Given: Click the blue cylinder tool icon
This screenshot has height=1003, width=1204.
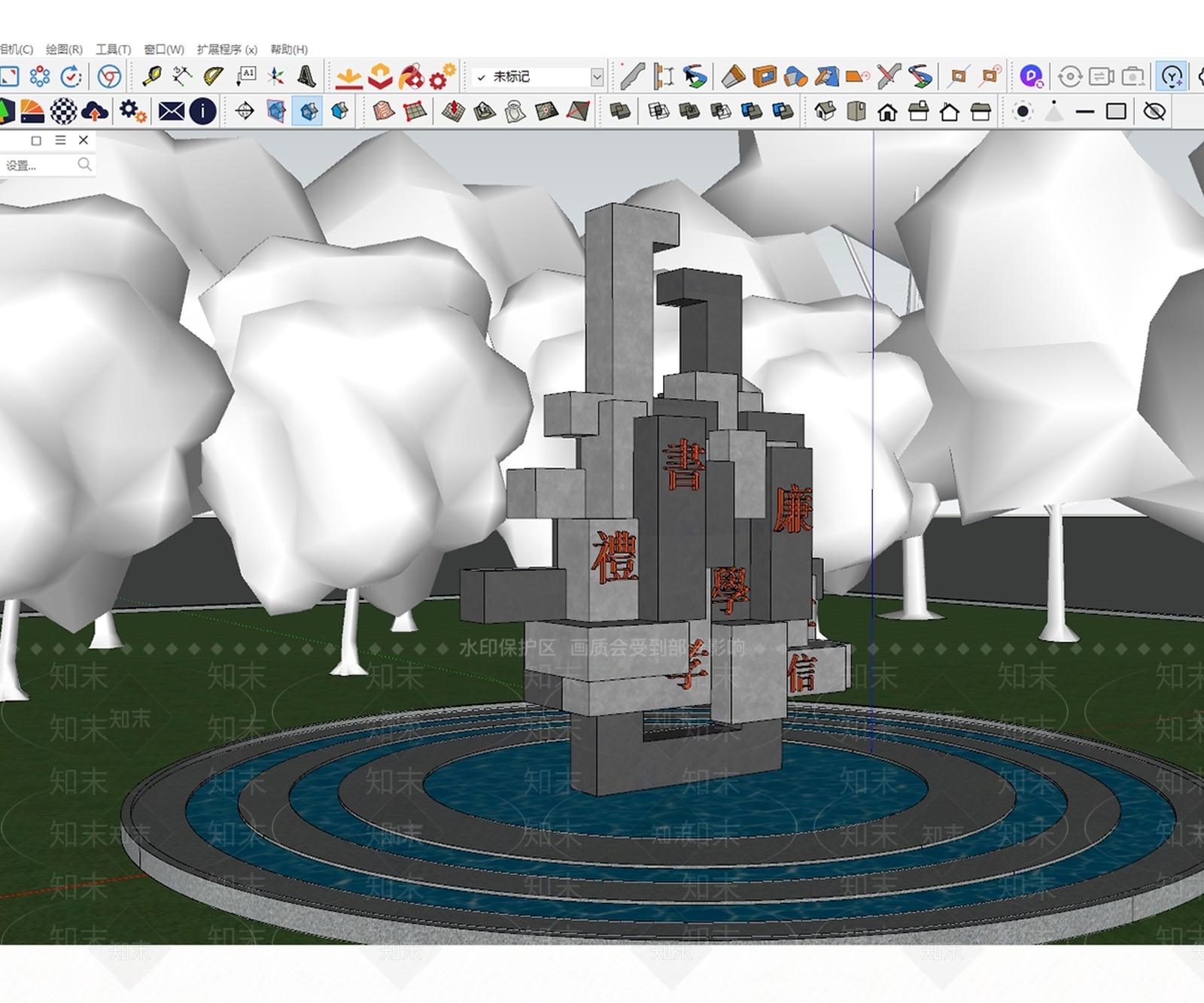Looking at the screenshot, I should 795,76.
